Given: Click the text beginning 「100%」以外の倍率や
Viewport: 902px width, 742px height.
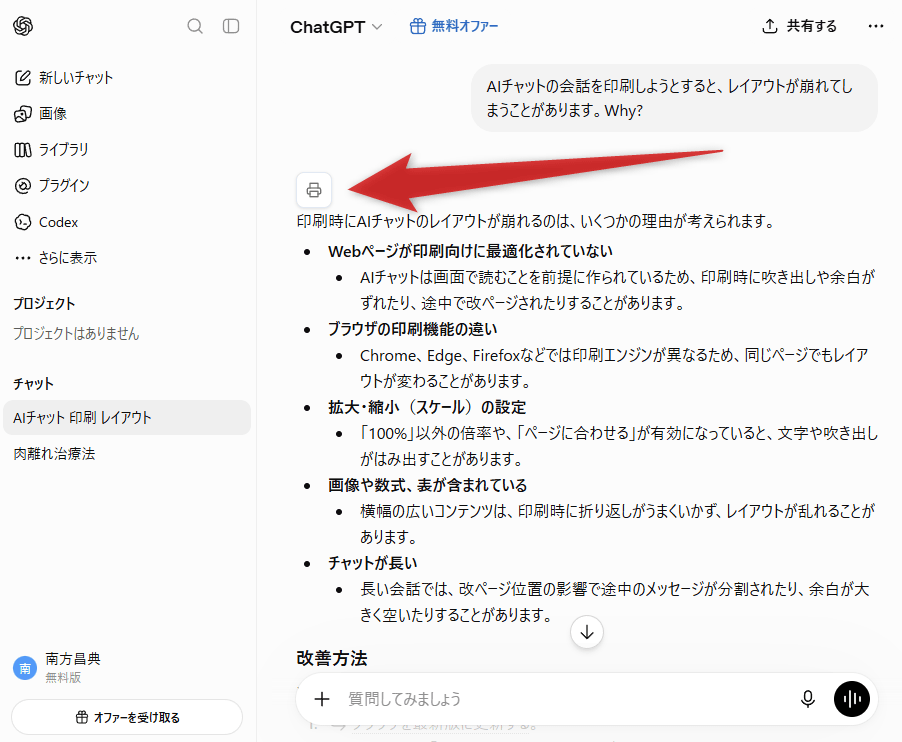Looking at the screenshot, I should [619, 446].
